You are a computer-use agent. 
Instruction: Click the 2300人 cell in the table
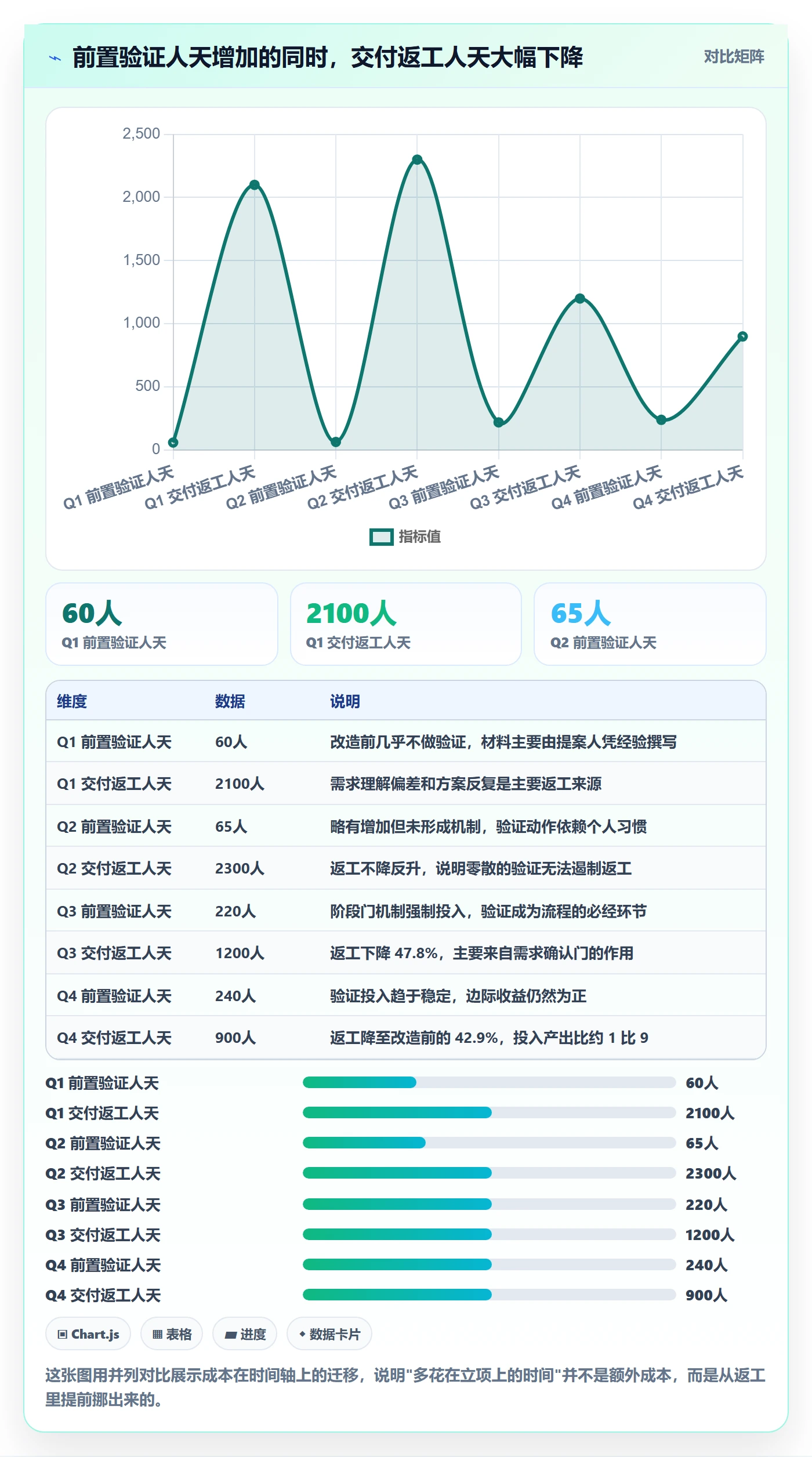[240, 868]
